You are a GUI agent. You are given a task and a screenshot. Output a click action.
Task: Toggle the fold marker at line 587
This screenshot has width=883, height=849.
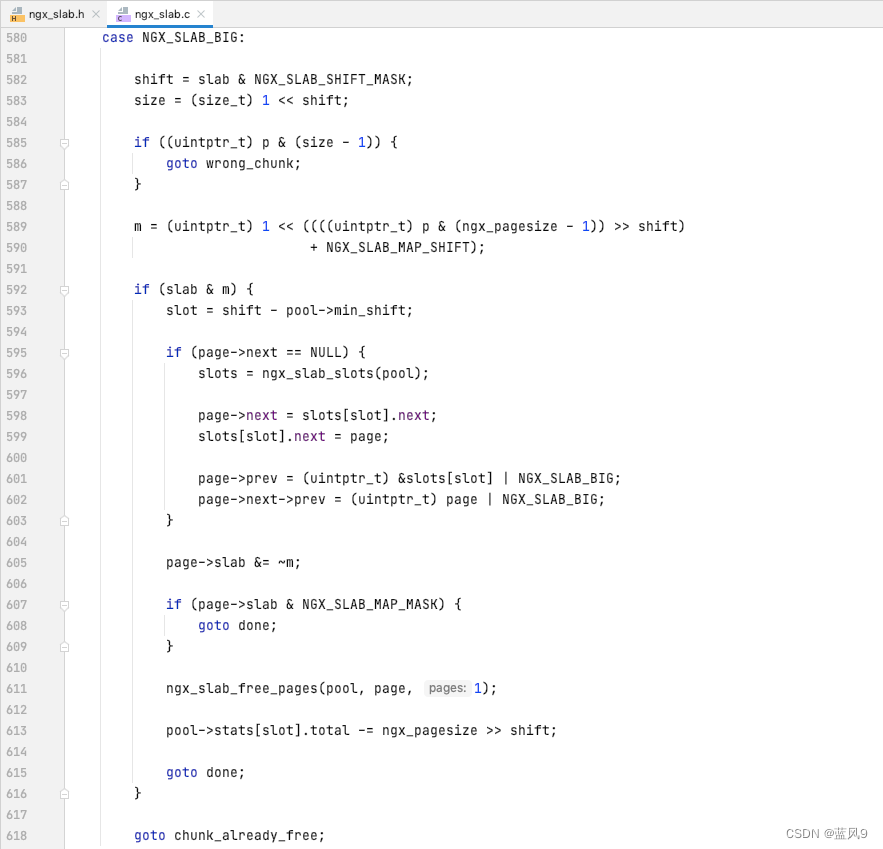(64, 184)
